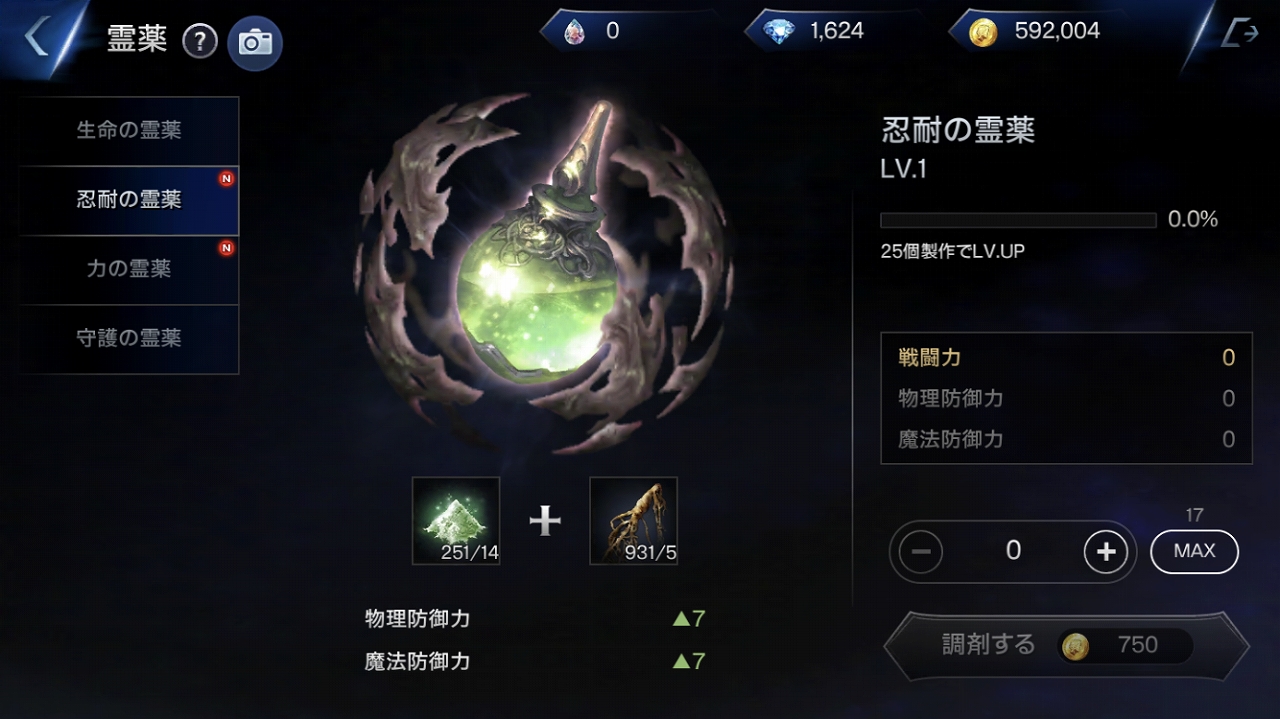Image resolution: width=1280 pixels, height=719 pixels.
Task: Open the 守護の霊薬 tab
Action: 129,339
